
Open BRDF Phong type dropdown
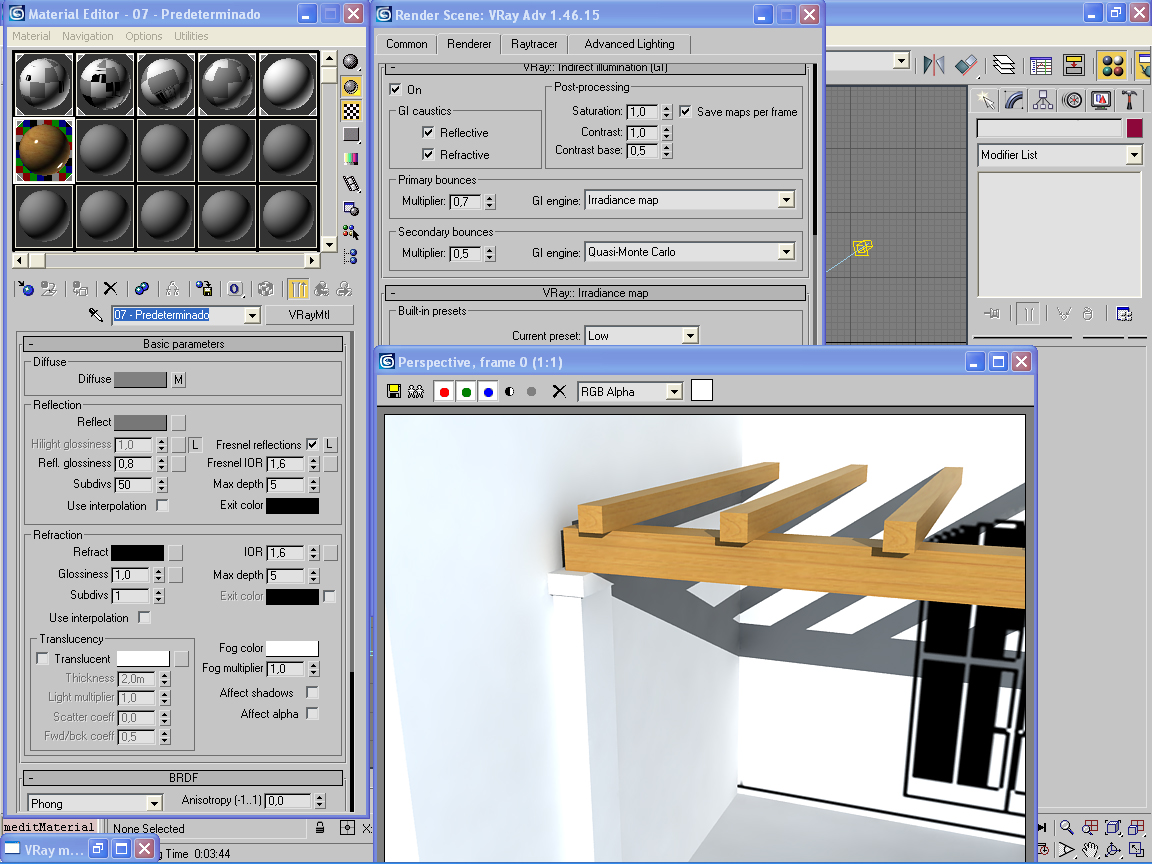click(154, 803)
